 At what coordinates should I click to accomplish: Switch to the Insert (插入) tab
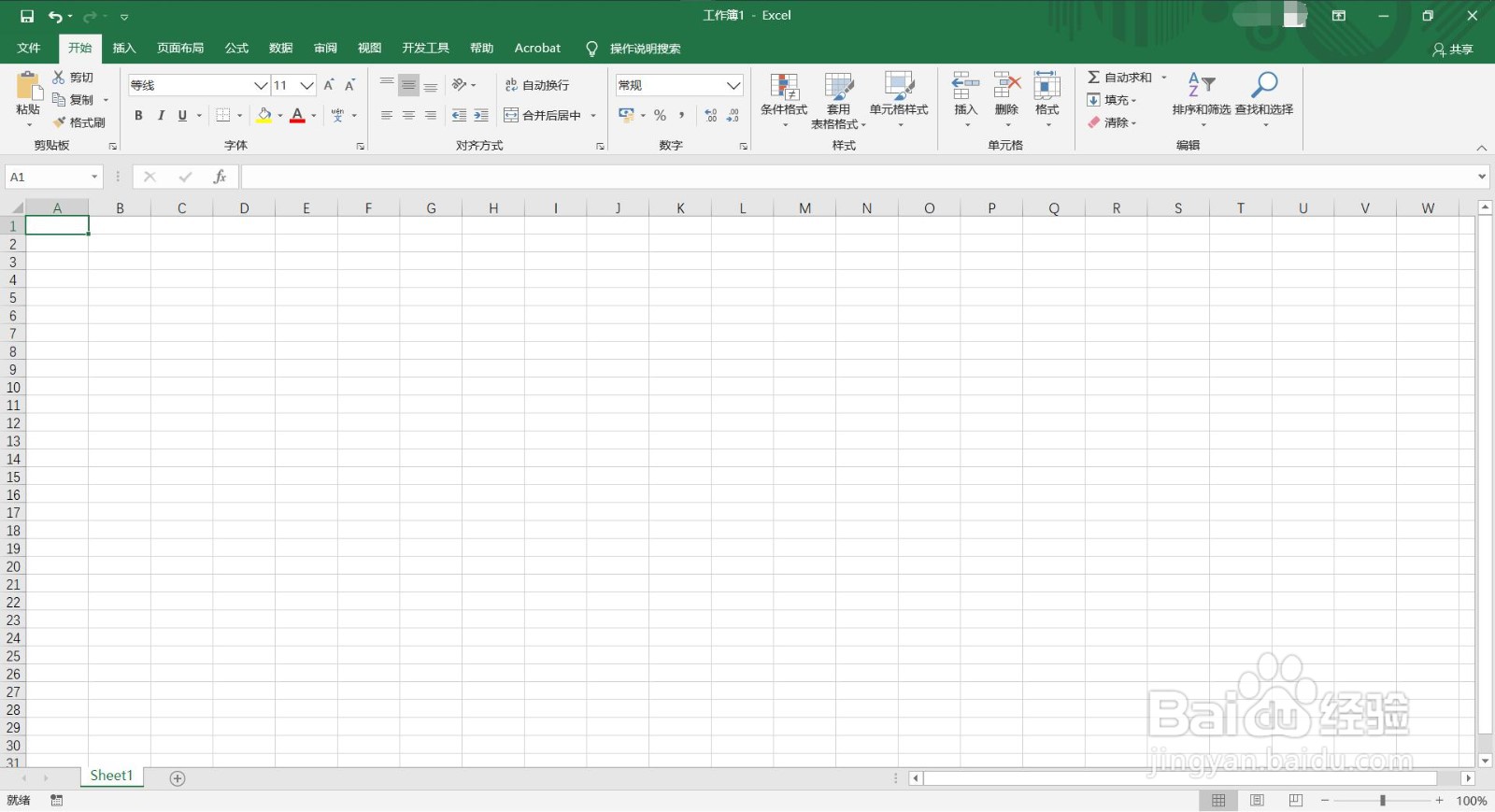(x=124, y=48)
